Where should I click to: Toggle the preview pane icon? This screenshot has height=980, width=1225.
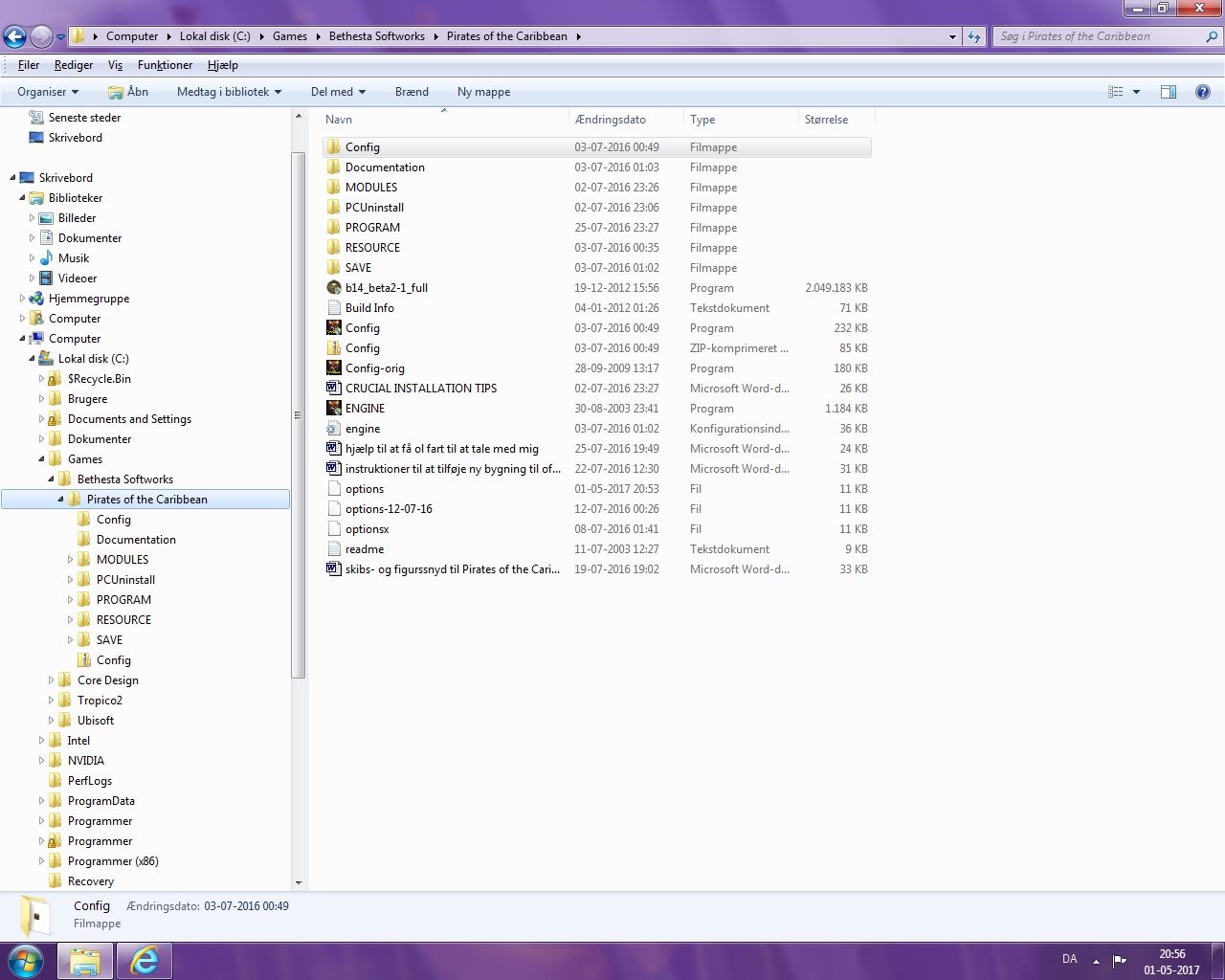click(x=1169, y=92)
